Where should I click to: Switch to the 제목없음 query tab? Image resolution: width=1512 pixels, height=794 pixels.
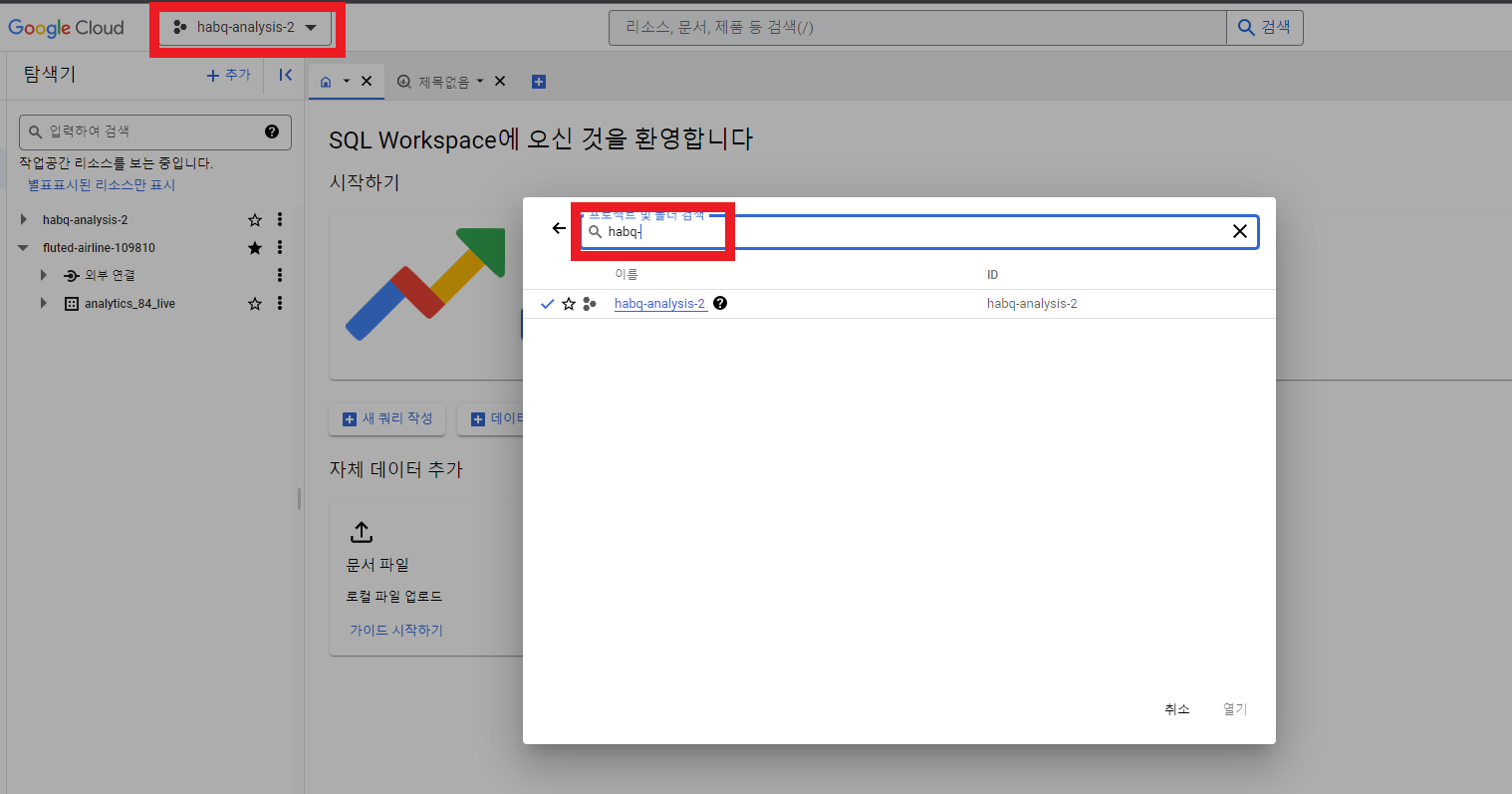[433, 82]
